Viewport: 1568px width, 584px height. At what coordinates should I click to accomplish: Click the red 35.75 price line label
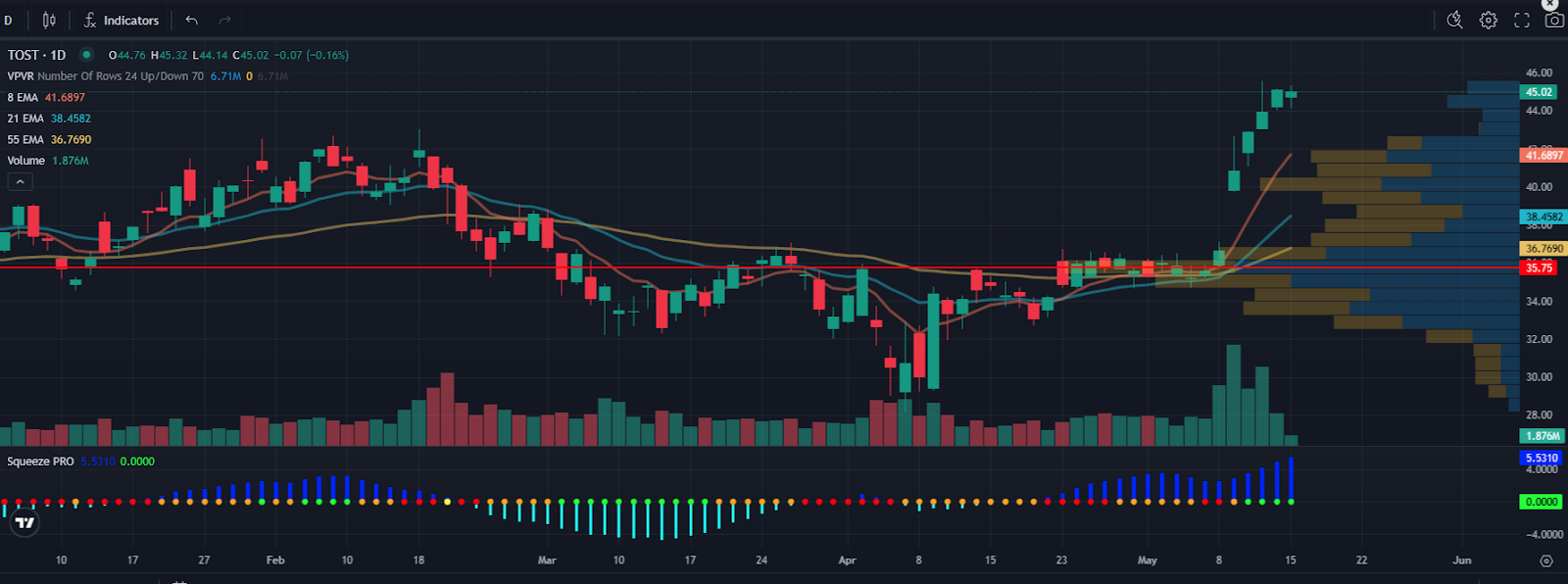[x=1539, y=268]
